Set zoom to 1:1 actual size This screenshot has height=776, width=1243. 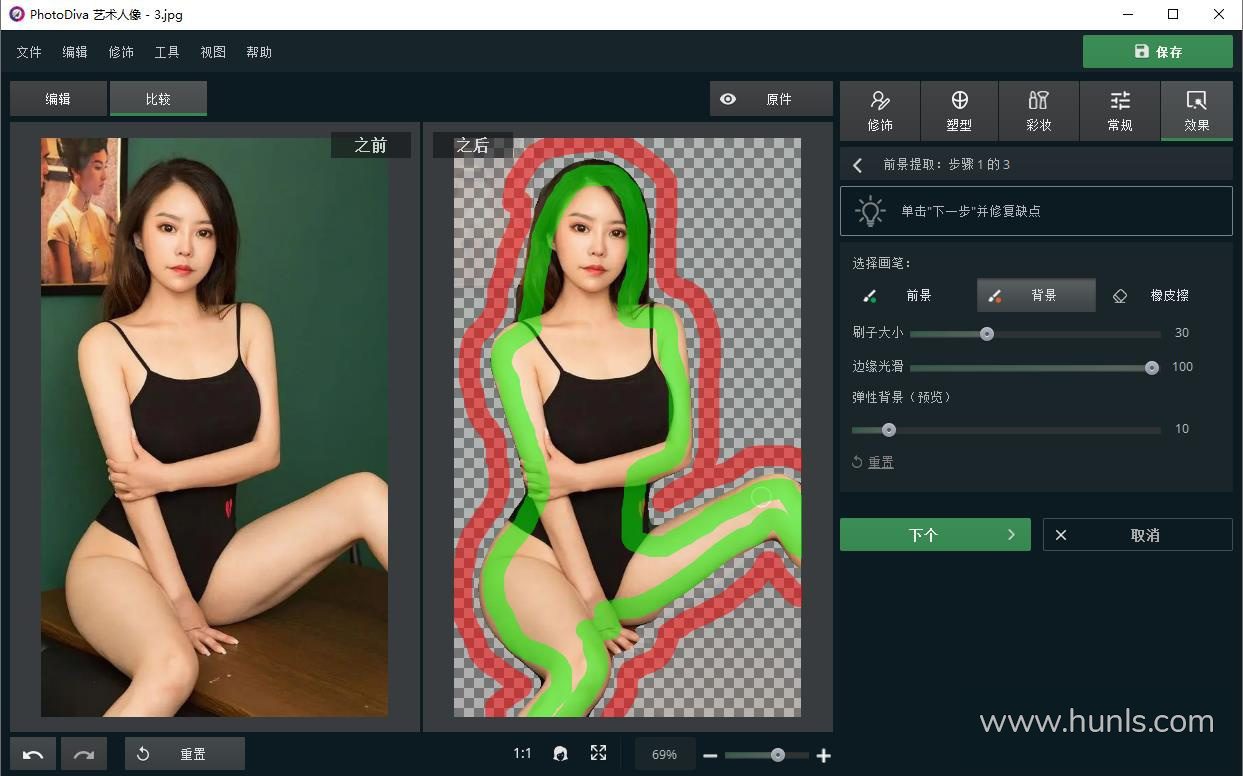[x=522, y=754]
